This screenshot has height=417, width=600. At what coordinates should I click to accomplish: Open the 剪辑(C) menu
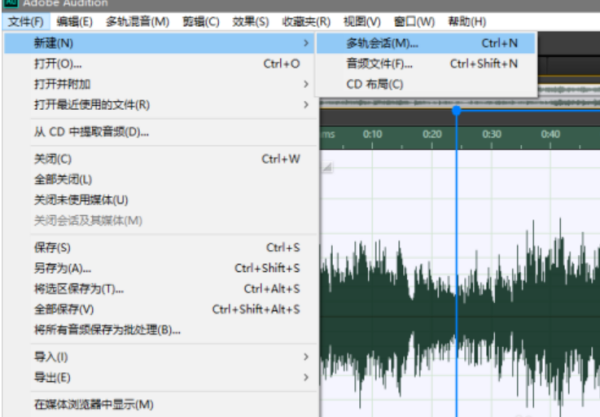coord(201,21)
